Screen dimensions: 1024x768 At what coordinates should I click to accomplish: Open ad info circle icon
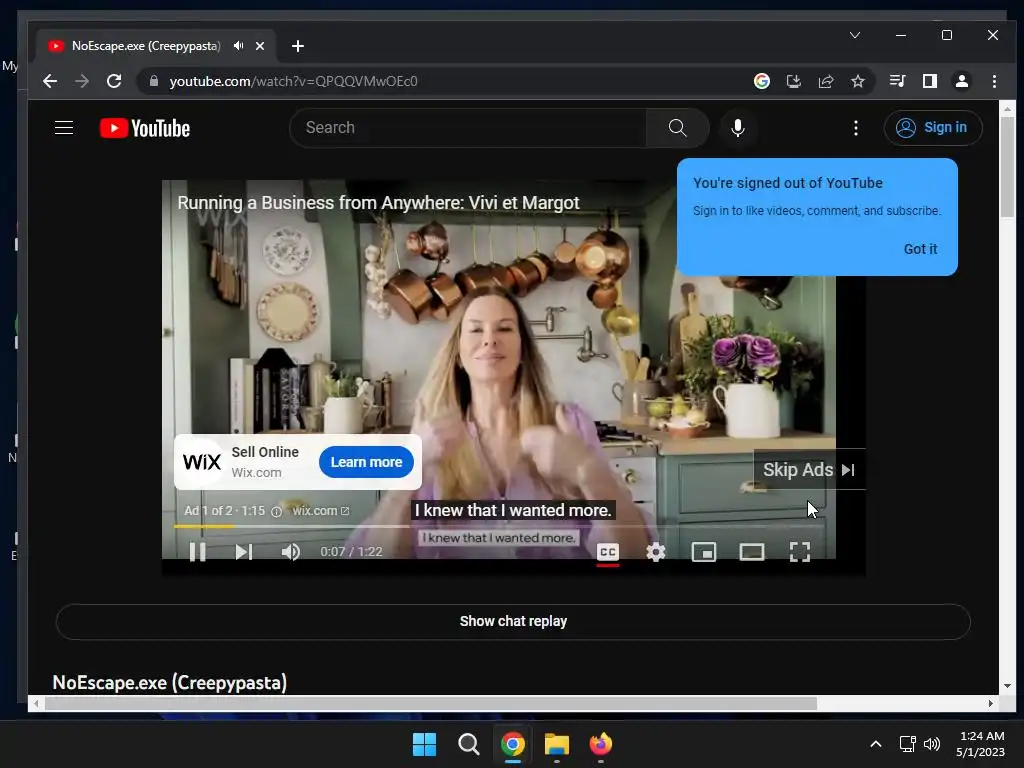coord(276,511)
